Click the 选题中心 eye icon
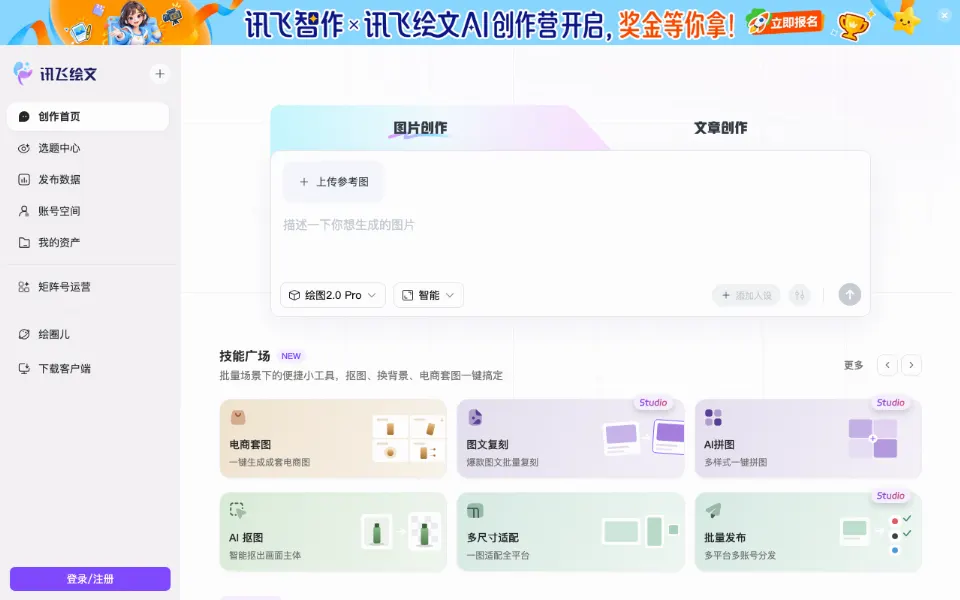The image size is (960, 600). (24, 148)
